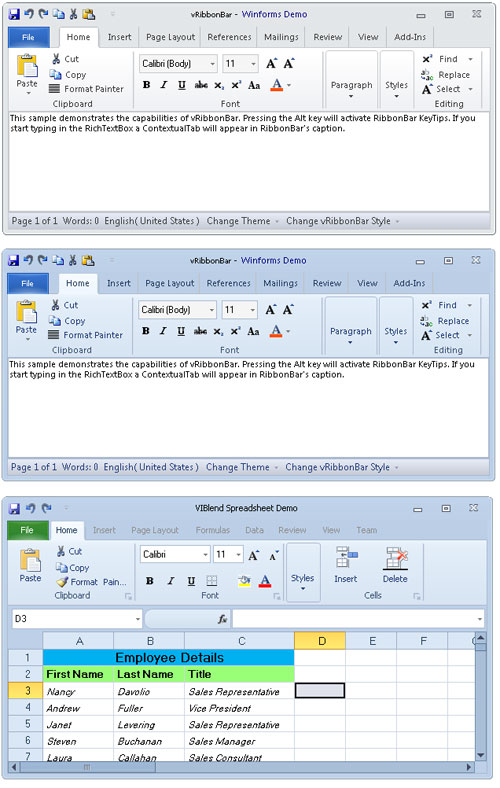This screenshot has width=500, height=788.
Task: Toggle Bold in middle window Font group
Action: pos(145,331)
